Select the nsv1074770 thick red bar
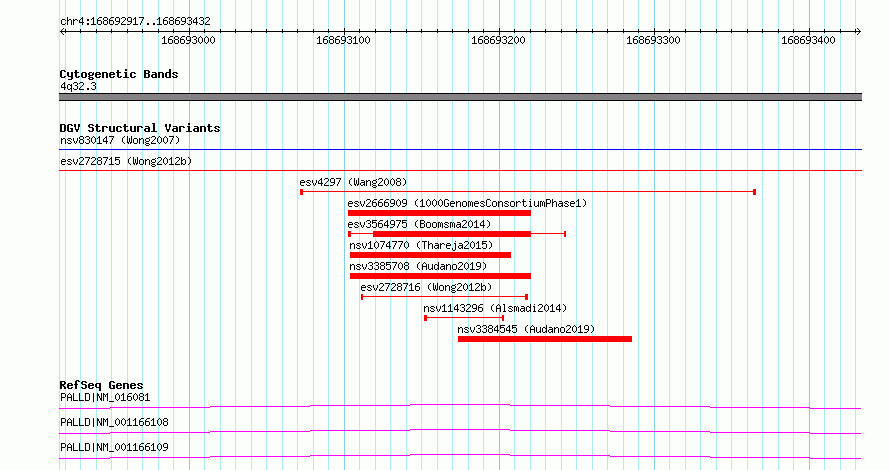Viewport: 890px width, 470px height. point(430,255)
